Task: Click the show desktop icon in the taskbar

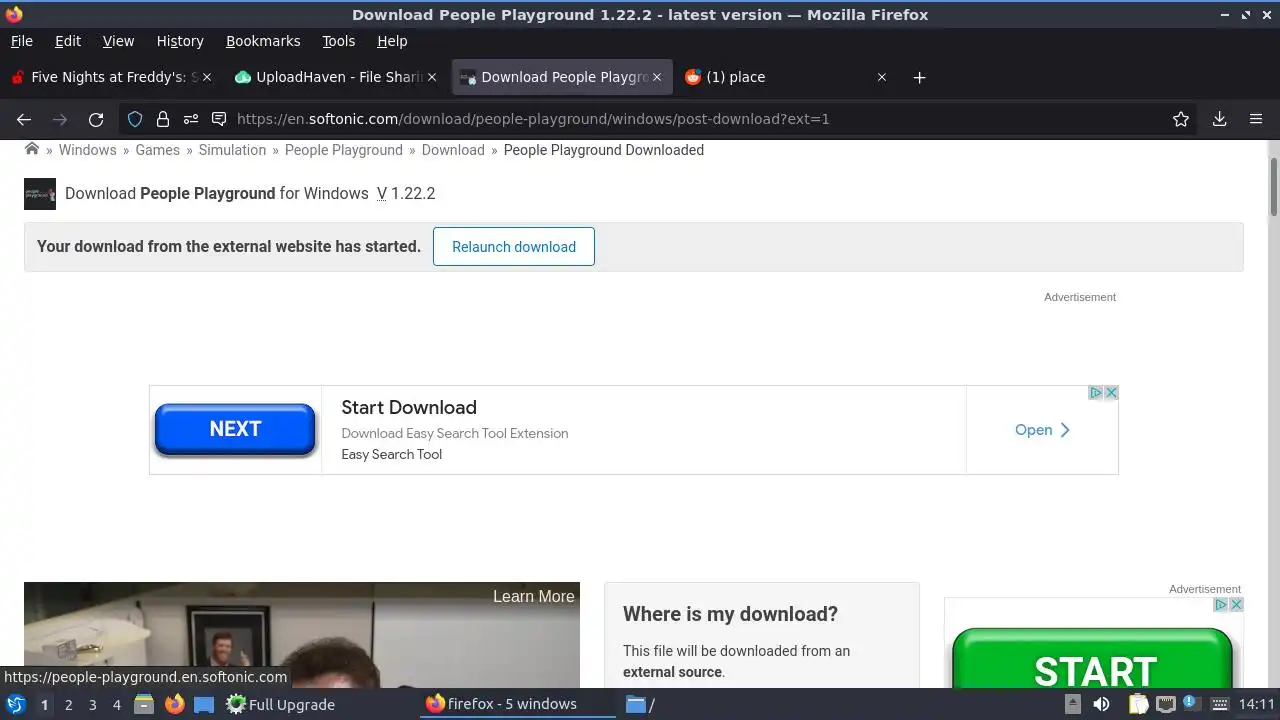Action: pyautogui.click(x=204, y=704)
